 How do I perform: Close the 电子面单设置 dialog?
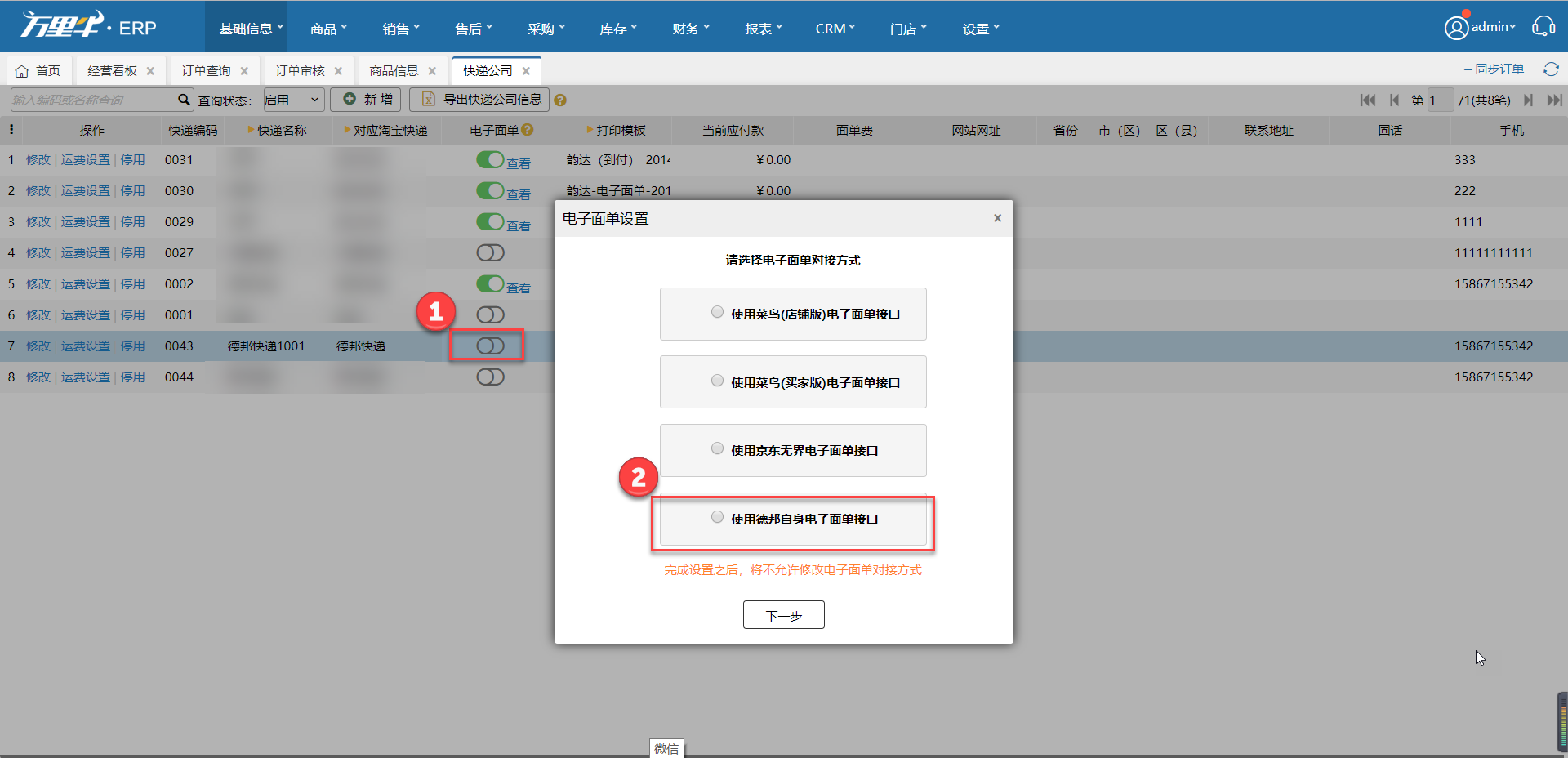tap(997, 218)
